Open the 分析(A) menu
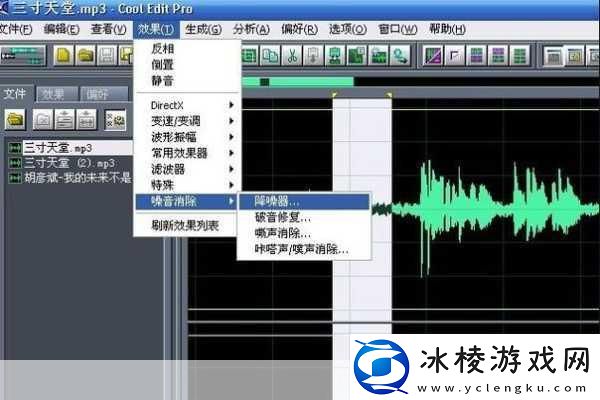 click(x=251, y=29)
